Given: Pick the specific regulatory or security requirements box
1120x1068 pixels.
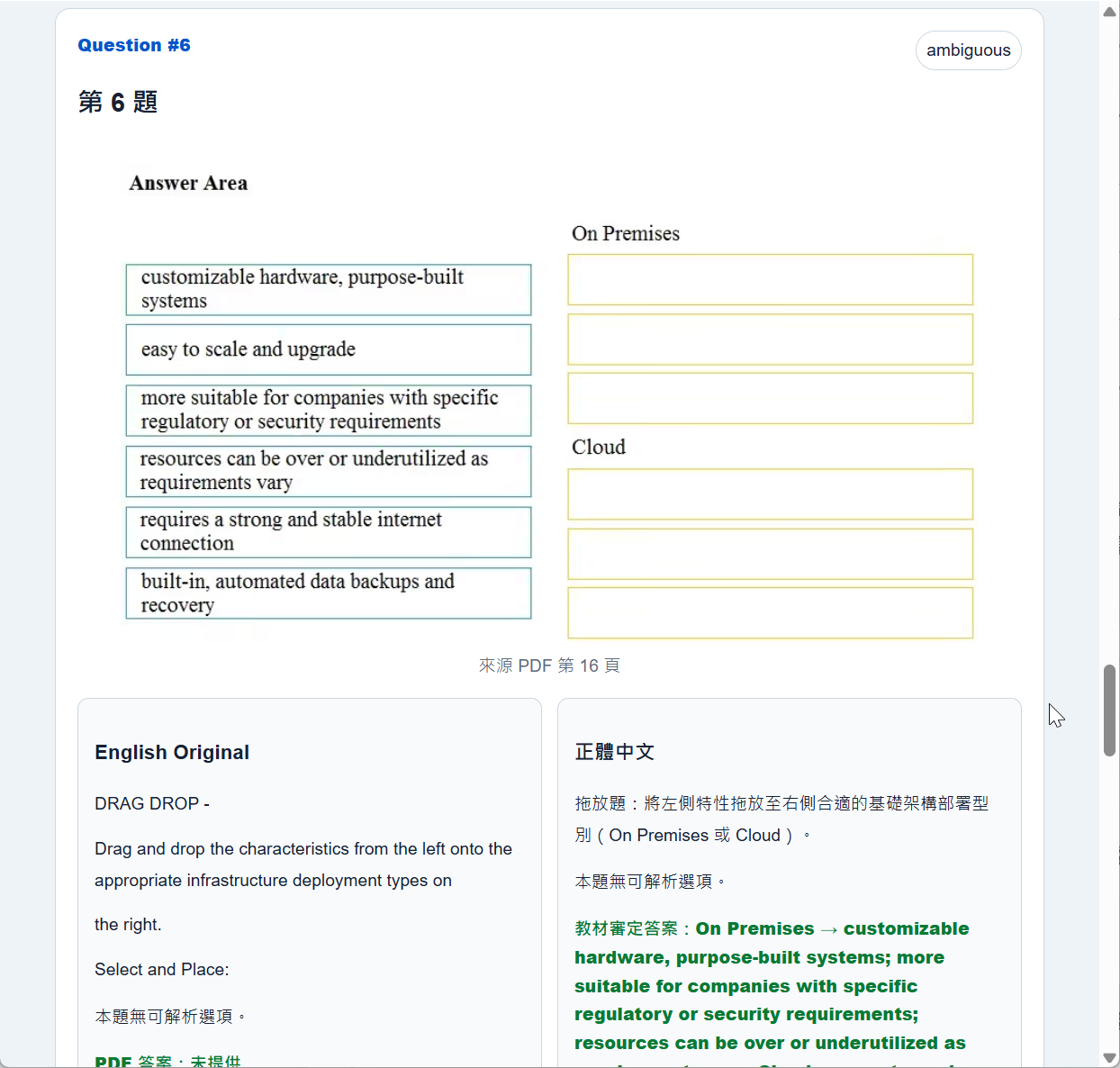Looking at the screenshot, I should coord(329,410).
